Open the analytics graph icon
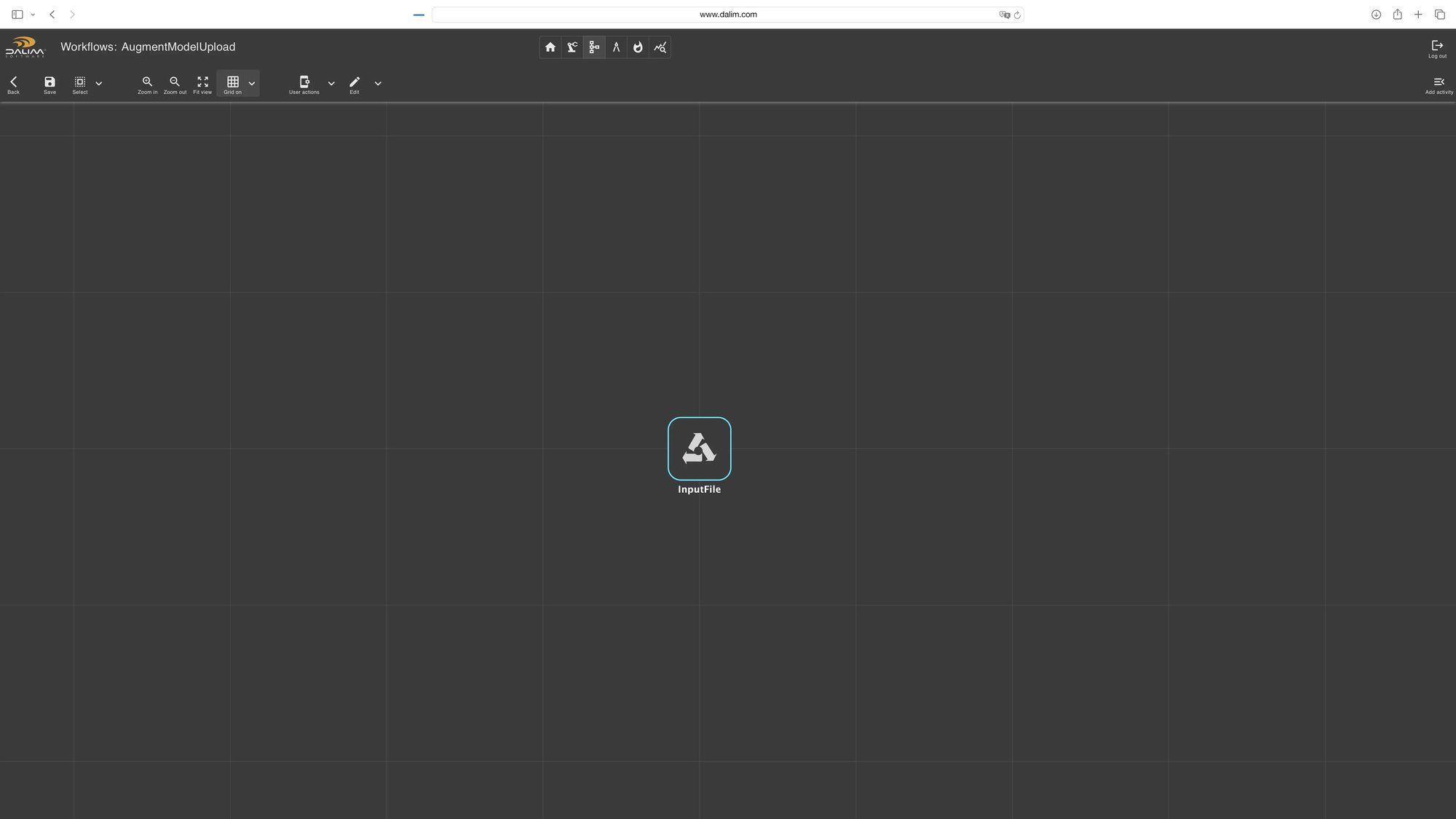The height and width of the screenshot is (819, 1456). pyautogui.click(x=660, y=47)
